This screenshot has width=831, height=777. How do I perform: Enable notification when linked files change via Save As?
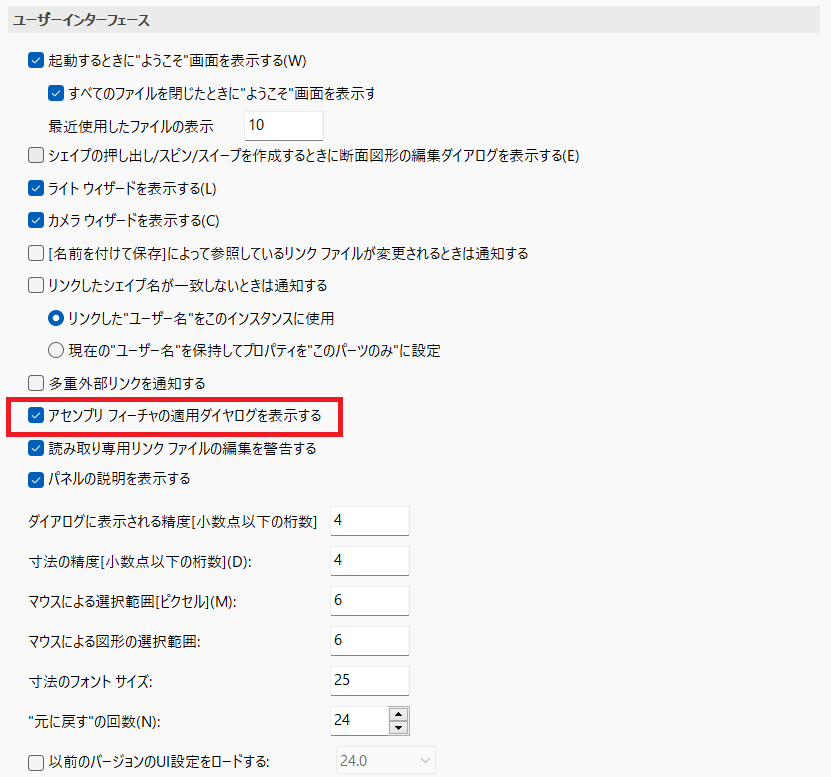coord(35,253)
